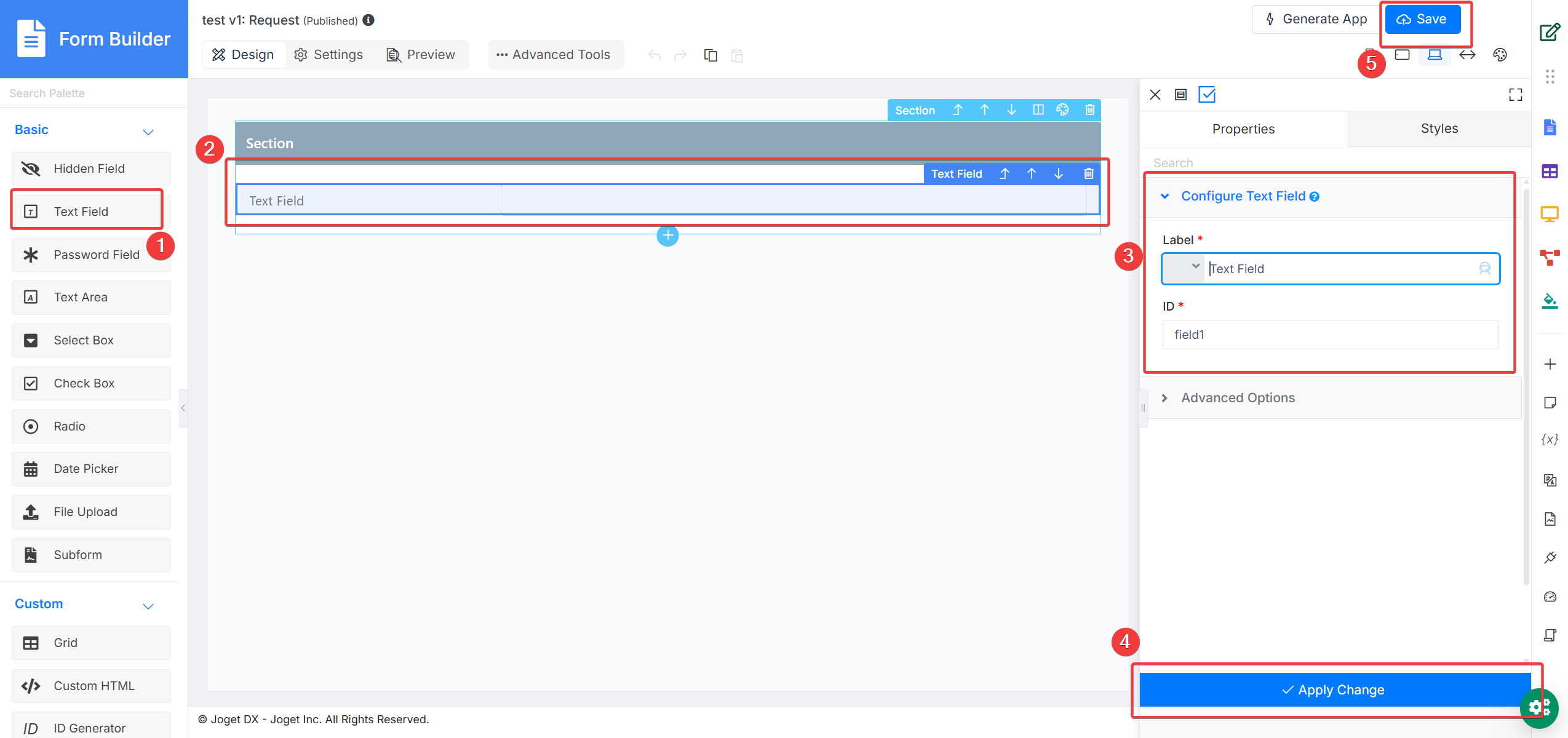Image resolution: width=1568 pixels, height=738 pixels.
Task: Switch to the Styles tab
Action: (1439, 129)
